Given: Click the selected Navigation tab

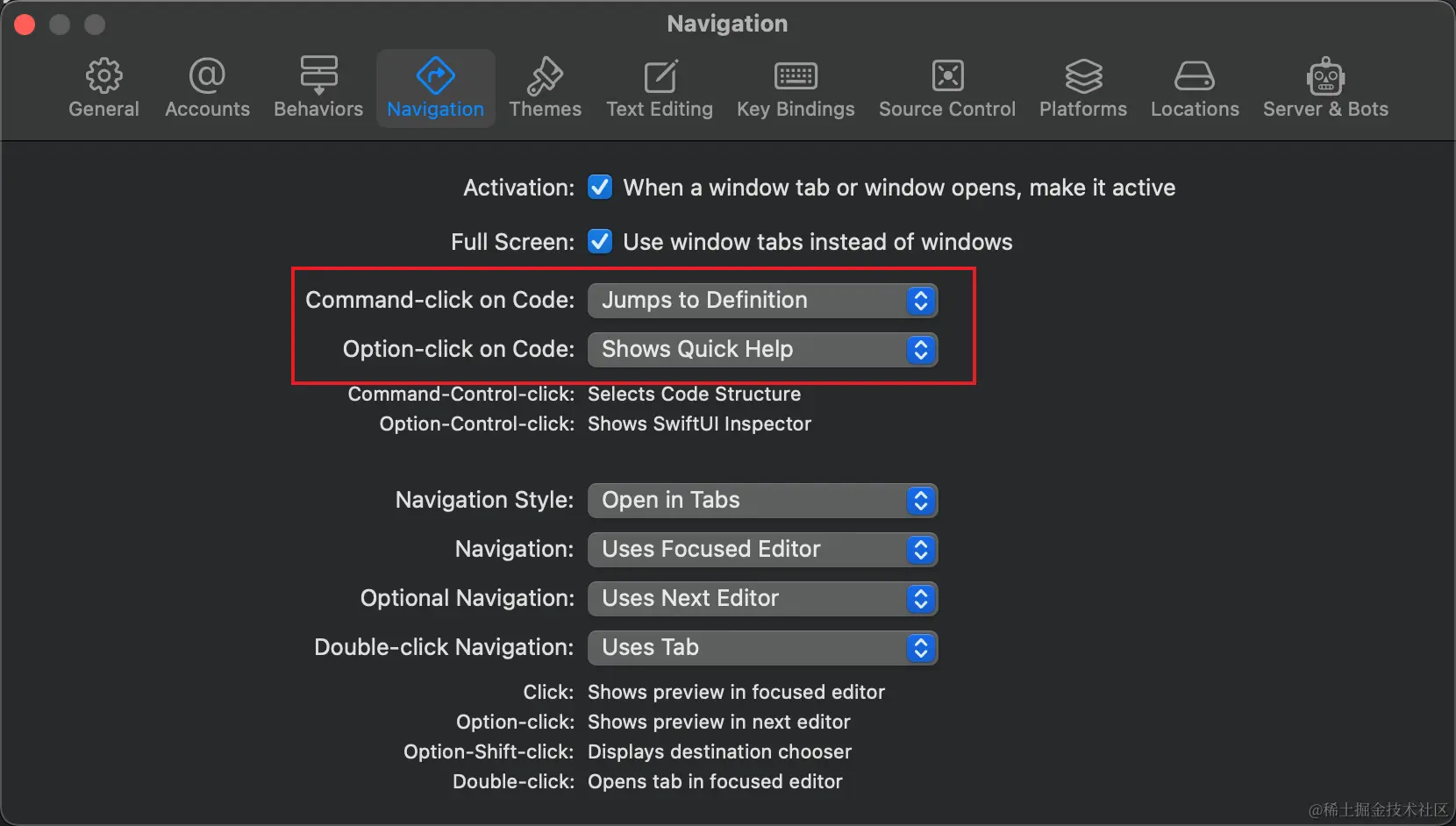Looking at the screenshot, I should tap(436, 88).
